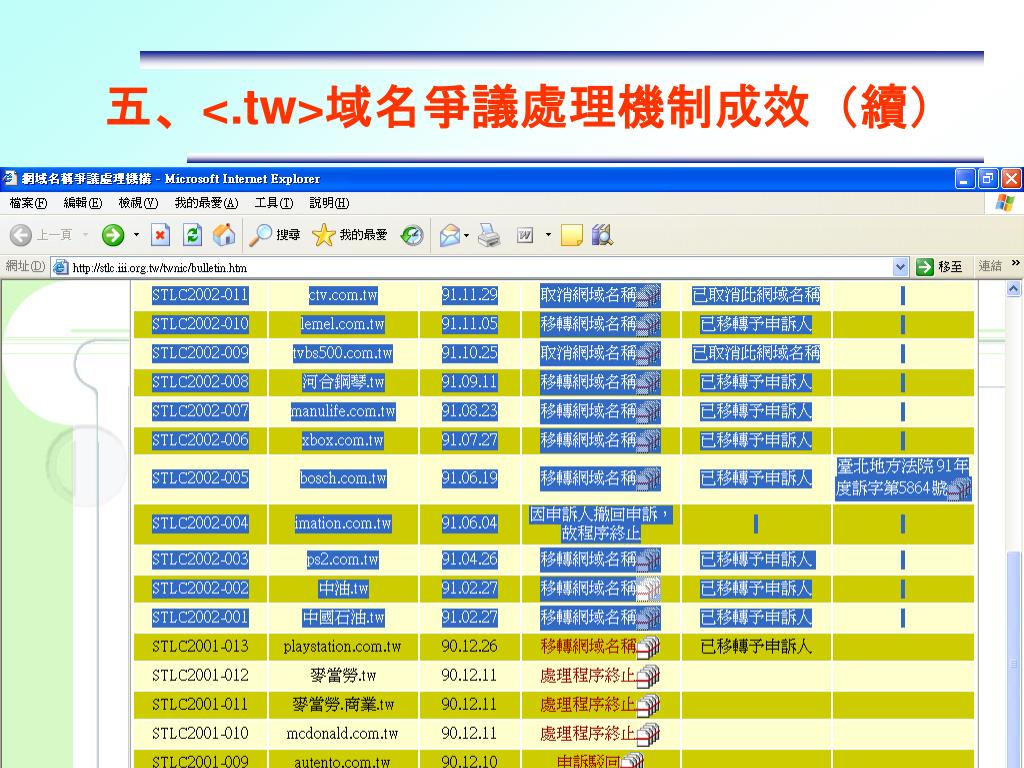Open document icon for playstation.com.tw decision

click(x=648, y=647)
